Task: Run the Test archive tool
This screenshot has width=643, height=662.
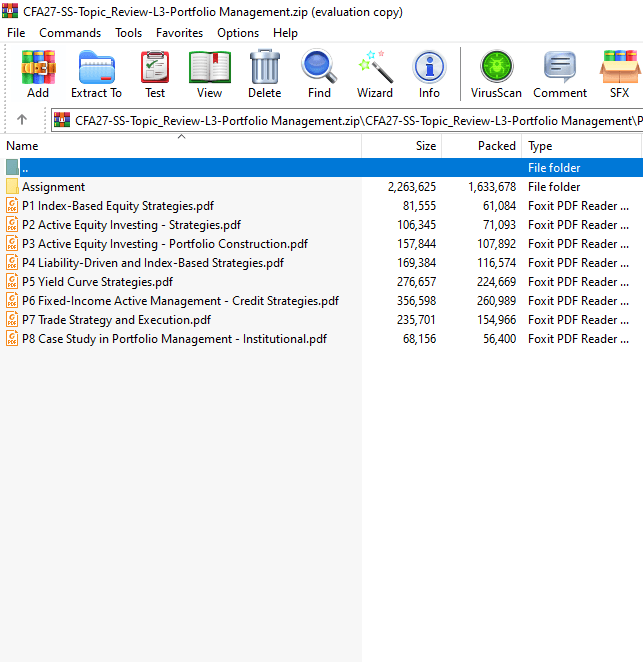Action: [155, 74]
